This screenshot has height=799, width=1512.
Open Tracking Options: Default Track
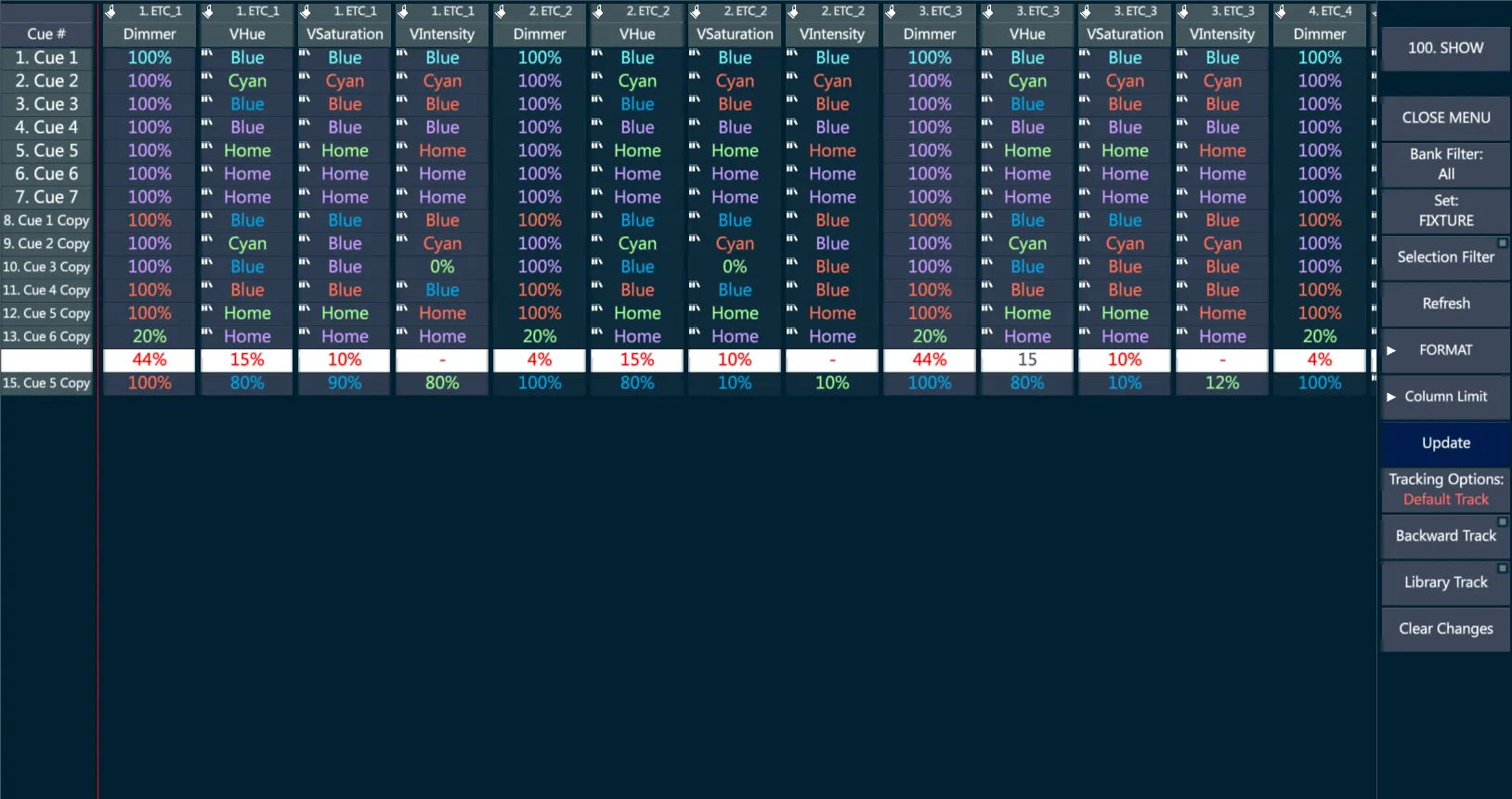(x=1445, y=490)
